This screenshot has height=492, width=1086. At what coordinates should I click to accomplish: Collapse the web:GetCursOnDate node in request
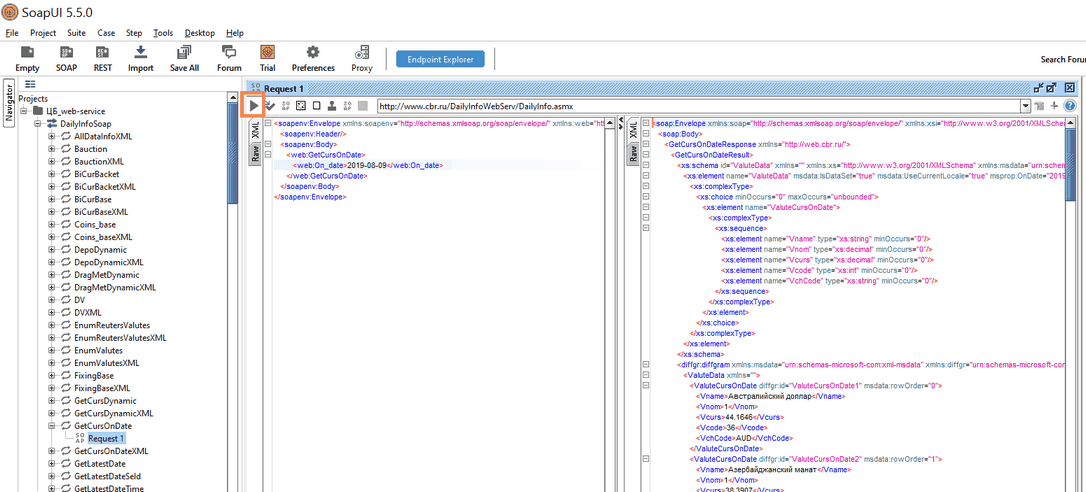click(x=268, y=155)
